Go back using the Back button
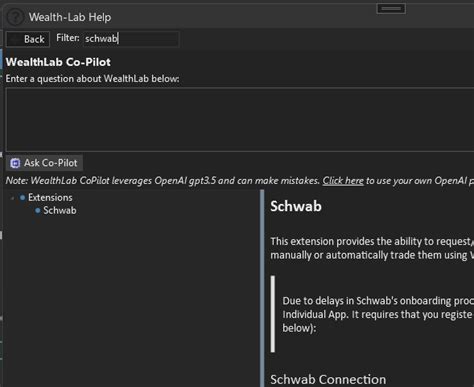 [28, 39]
